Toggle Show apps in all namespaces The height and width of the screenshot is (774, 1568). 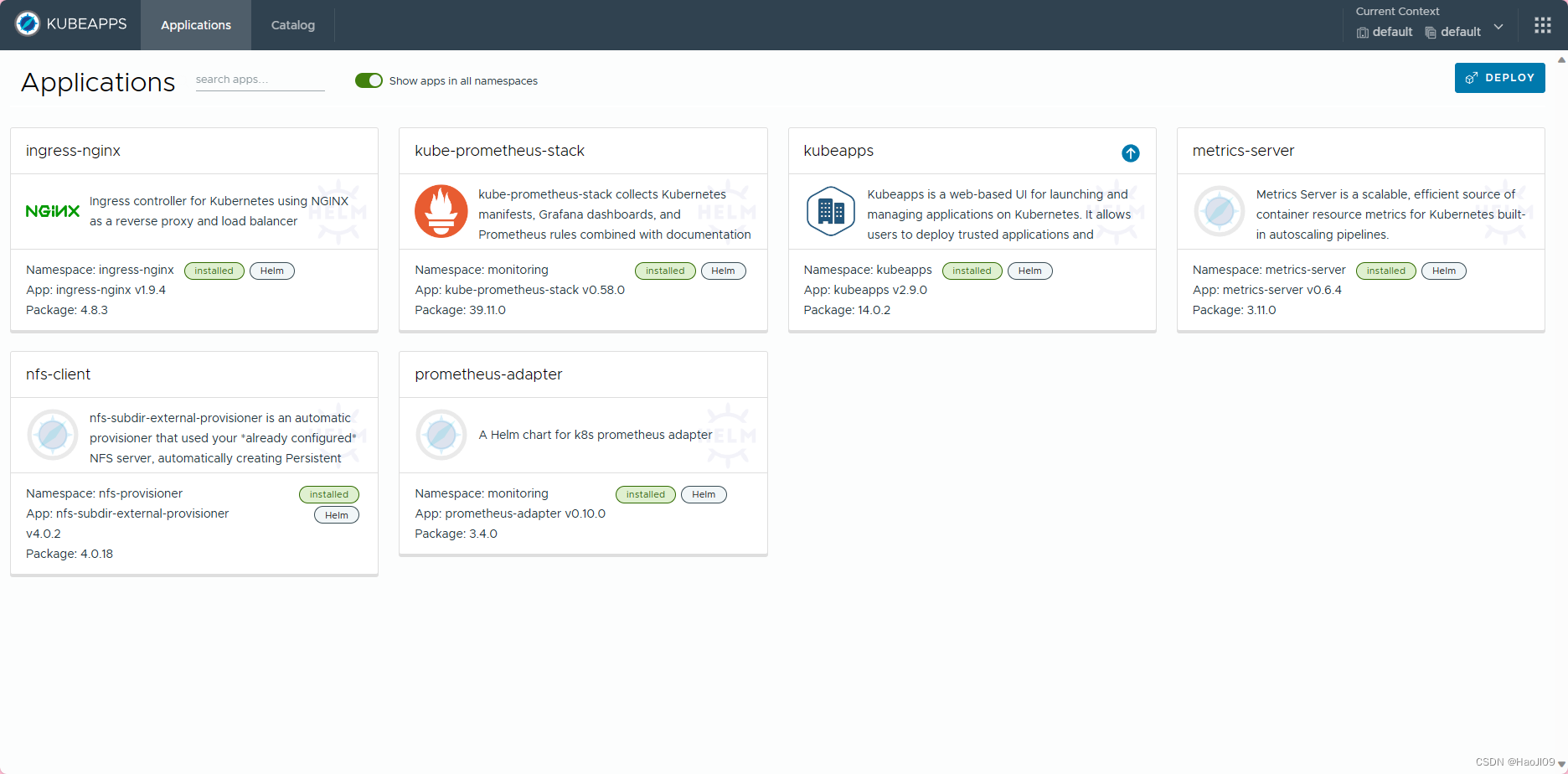click(369, 80)
